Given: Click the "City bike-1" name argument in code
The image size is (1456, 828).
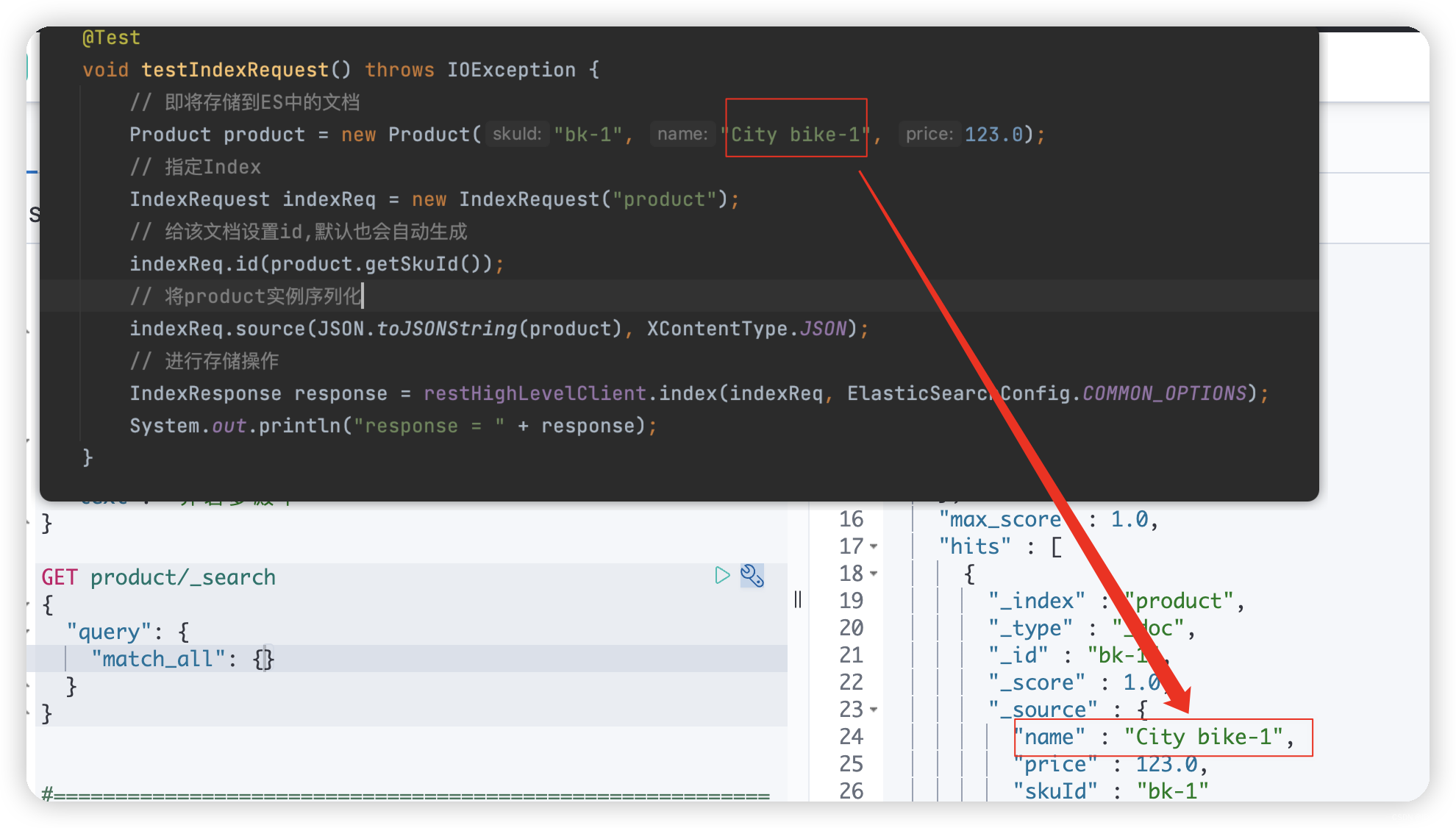Looking at the screenshot, I should click(x=796, y=135).
